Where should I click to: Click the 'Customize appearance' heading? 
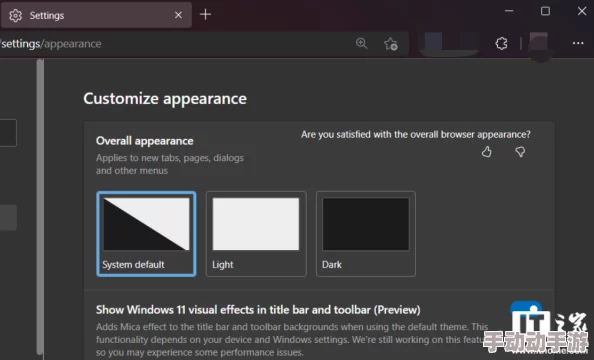click(165, 99)
